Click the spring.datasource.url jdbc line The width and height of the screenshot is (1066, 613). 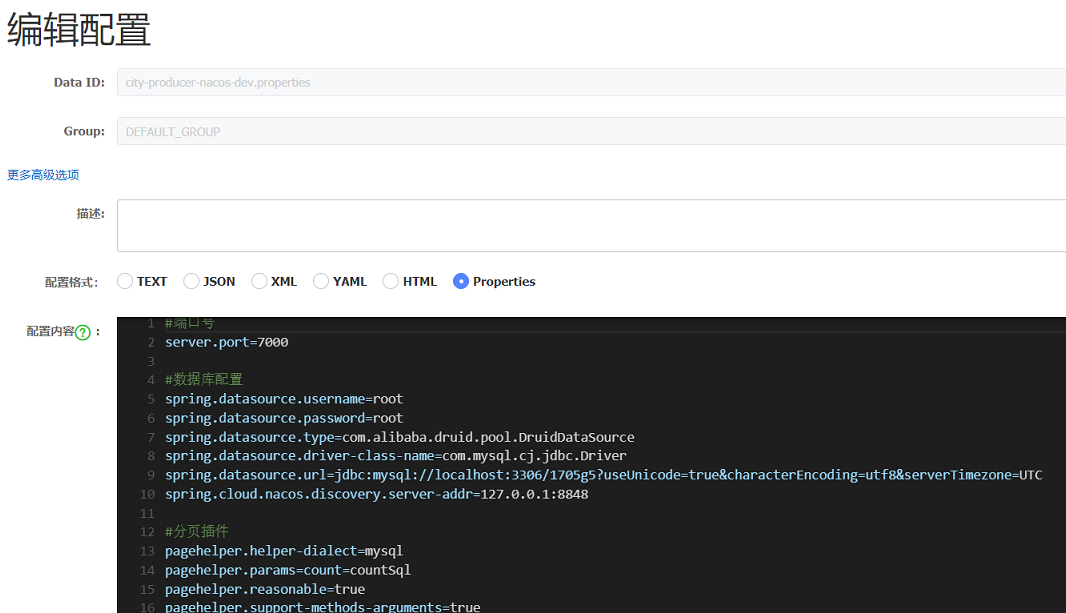(x=603, y=475)
